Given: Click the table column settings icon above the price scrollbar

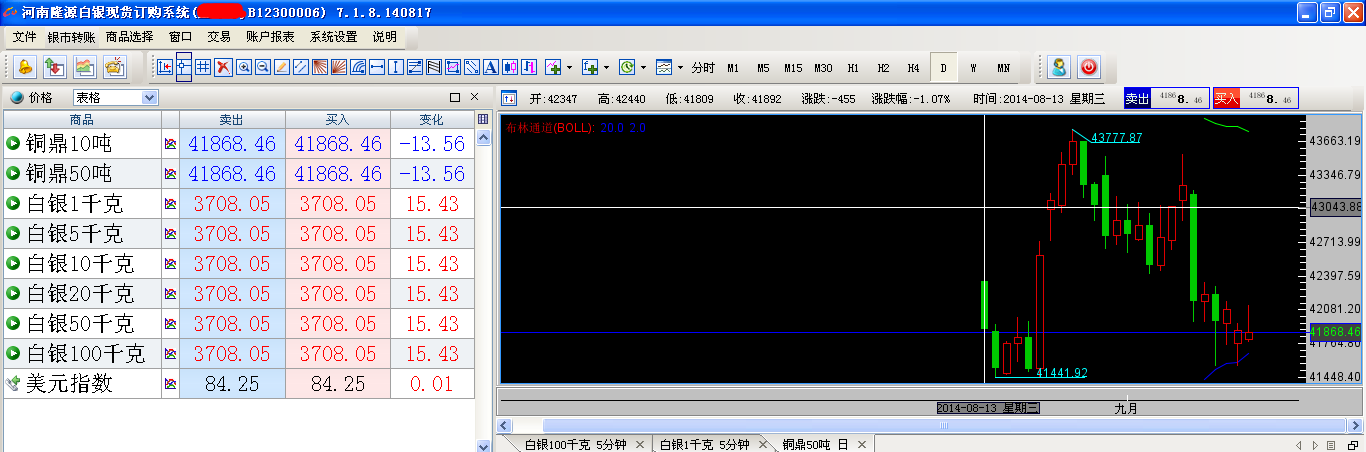Looking at the screenshot, I should click(484, 120).
